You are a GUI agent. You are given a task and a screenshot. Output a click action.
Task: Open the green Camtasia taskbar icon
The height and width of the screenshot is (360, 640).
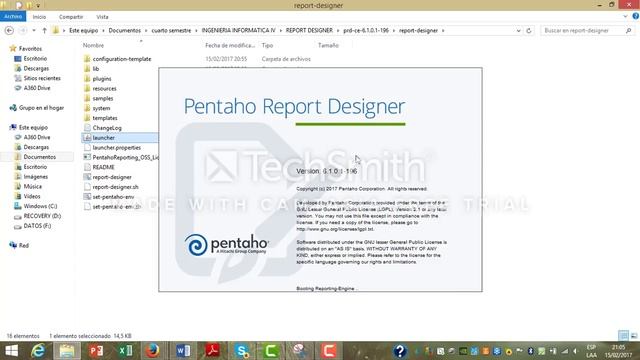coord(271,351)
